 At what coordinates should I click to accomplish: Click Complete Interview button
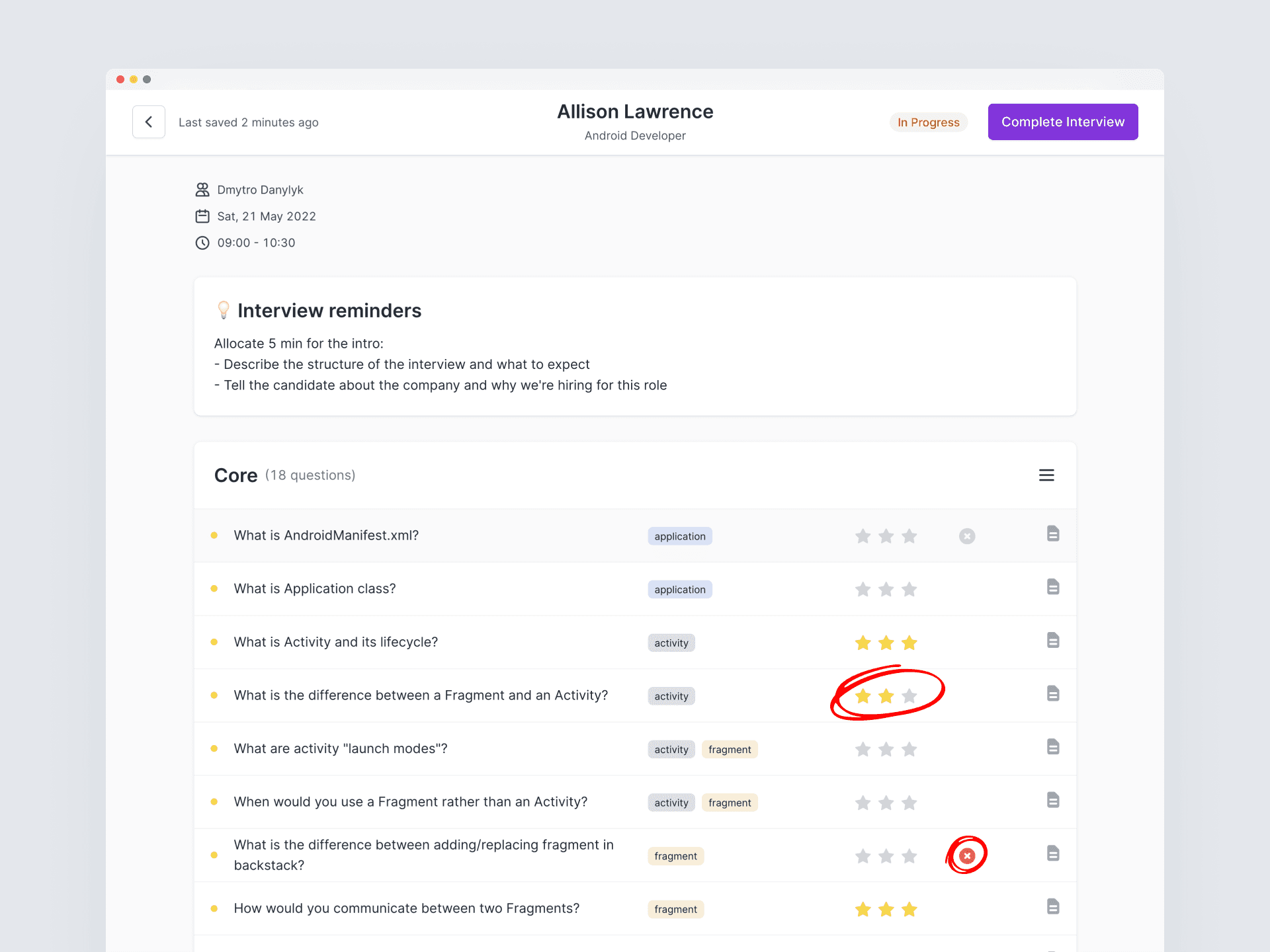[x=1062, y=122]
